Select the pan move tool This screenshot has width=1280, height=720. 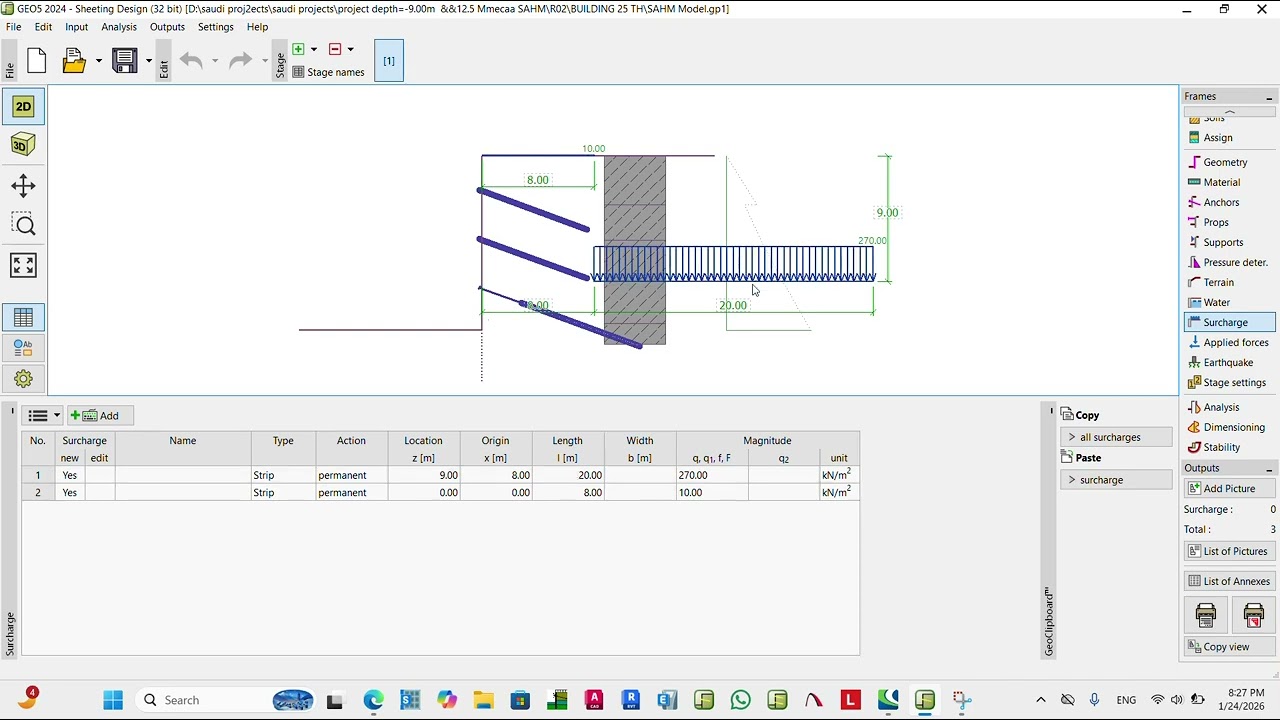point(23,185)
